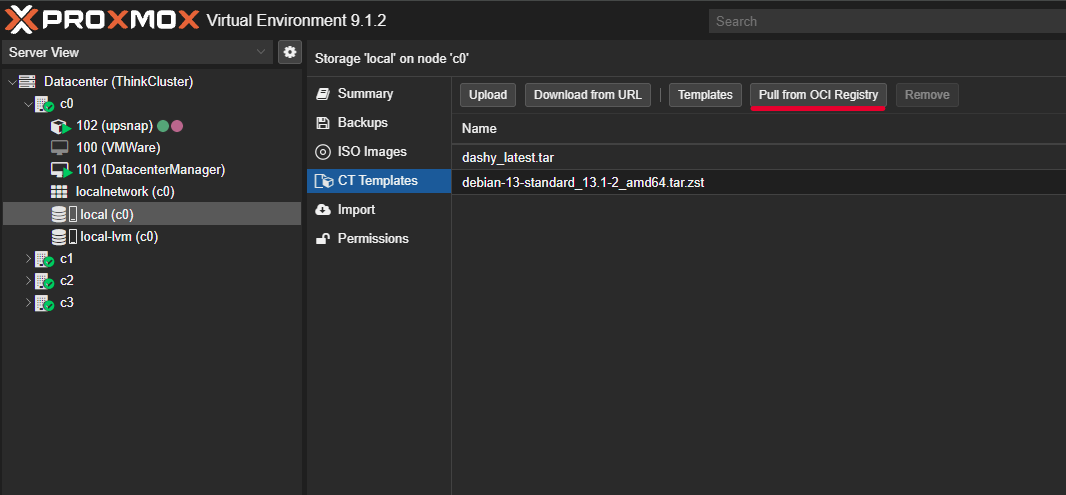The width and height of the screenshot is (1066, 495).
Task: Click the Download from URL button
Action: tap(587, 95)
